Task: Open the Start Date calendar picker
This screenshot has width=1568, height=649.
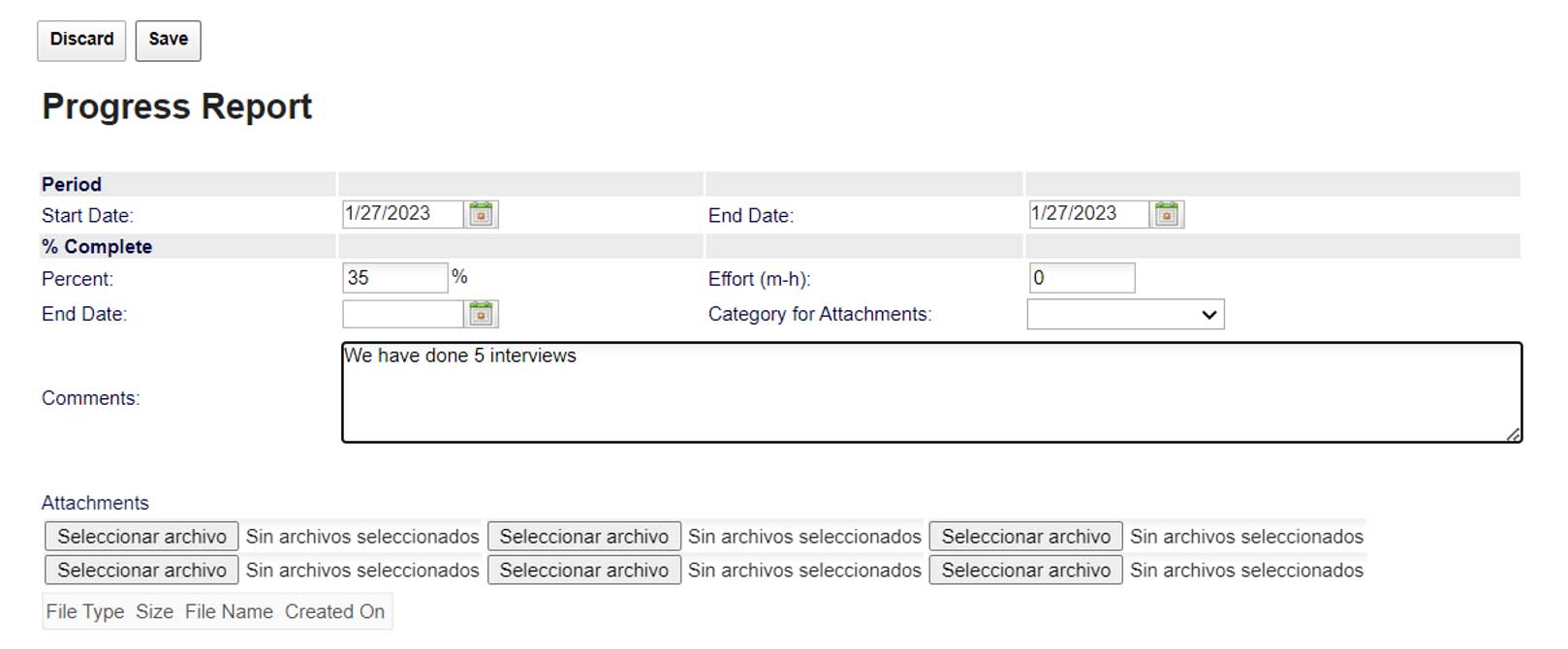Action: (x=482, y=214)
